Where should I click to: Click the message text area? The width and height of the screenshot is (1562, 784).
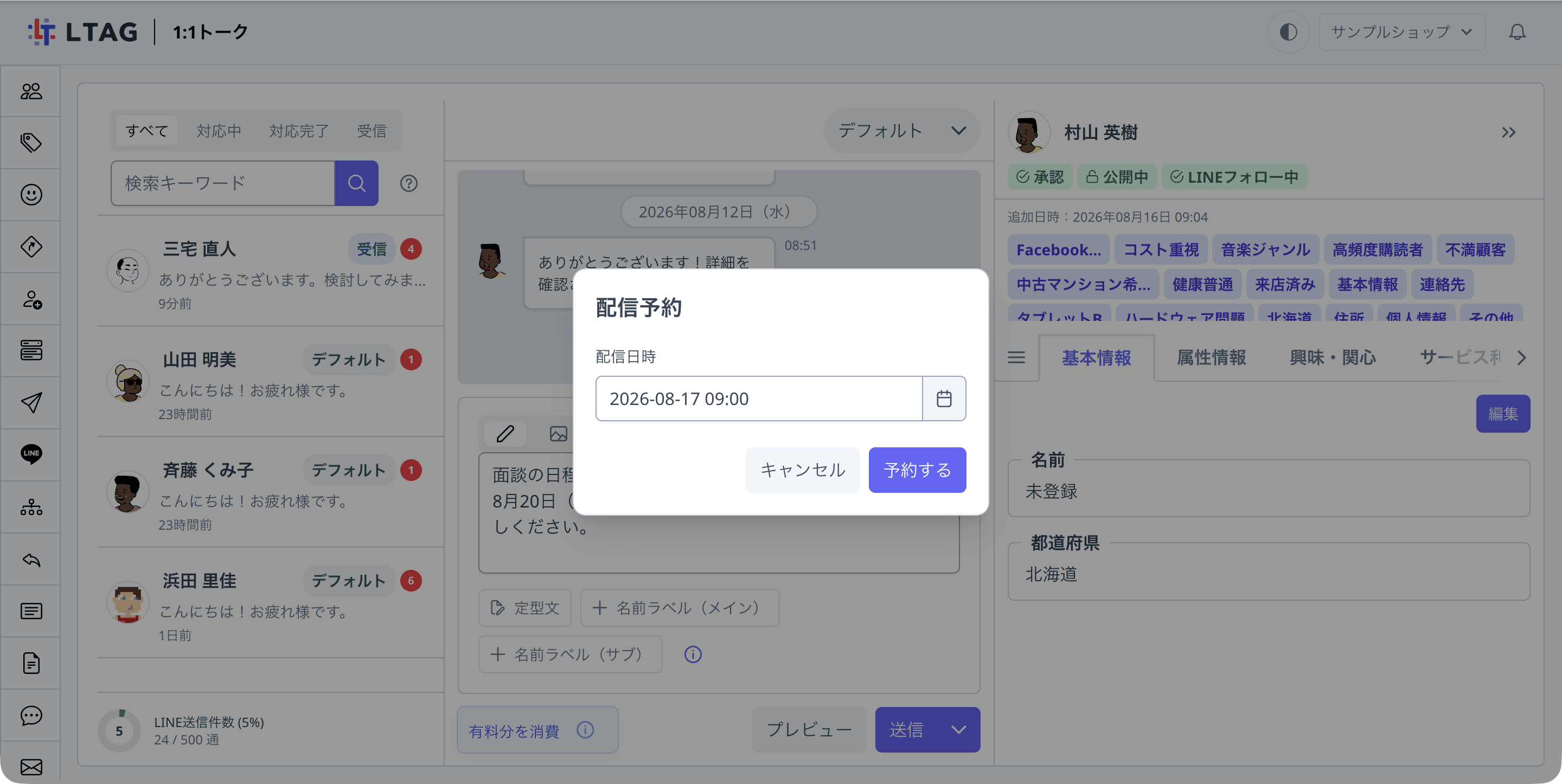click(x=719, y=512)
